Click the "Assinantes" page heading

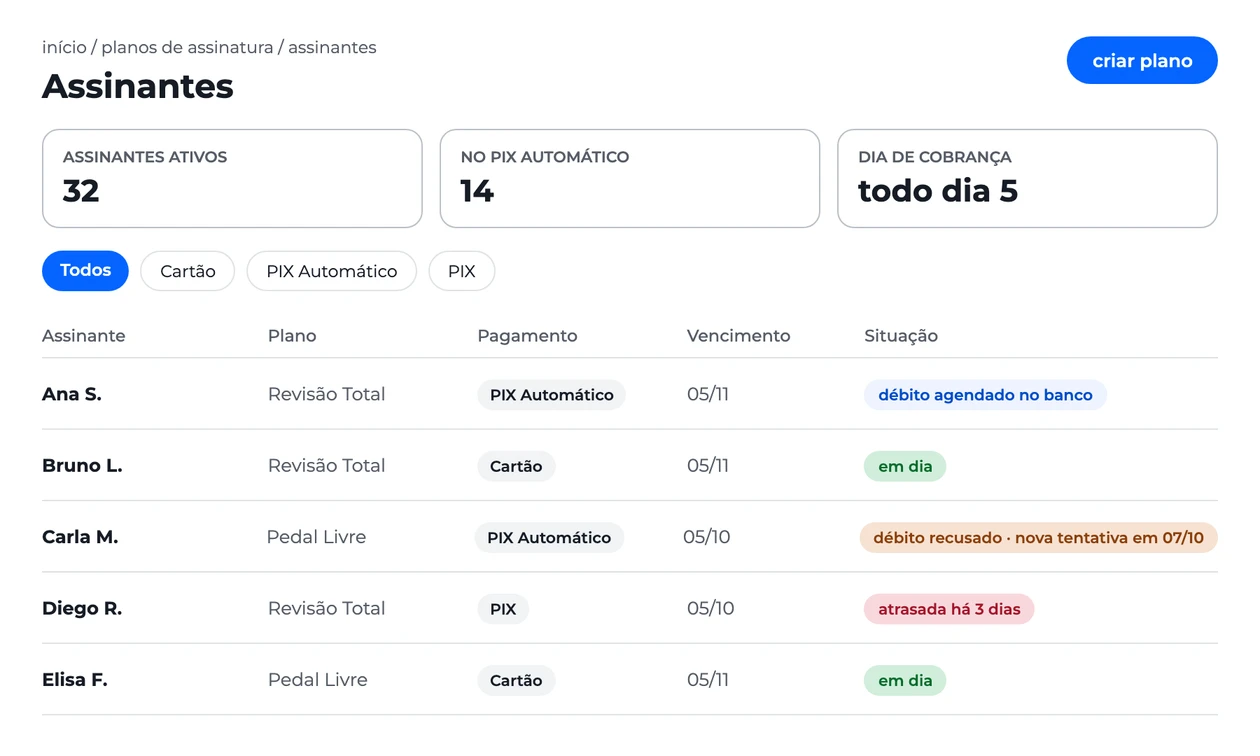pos(138,86)
